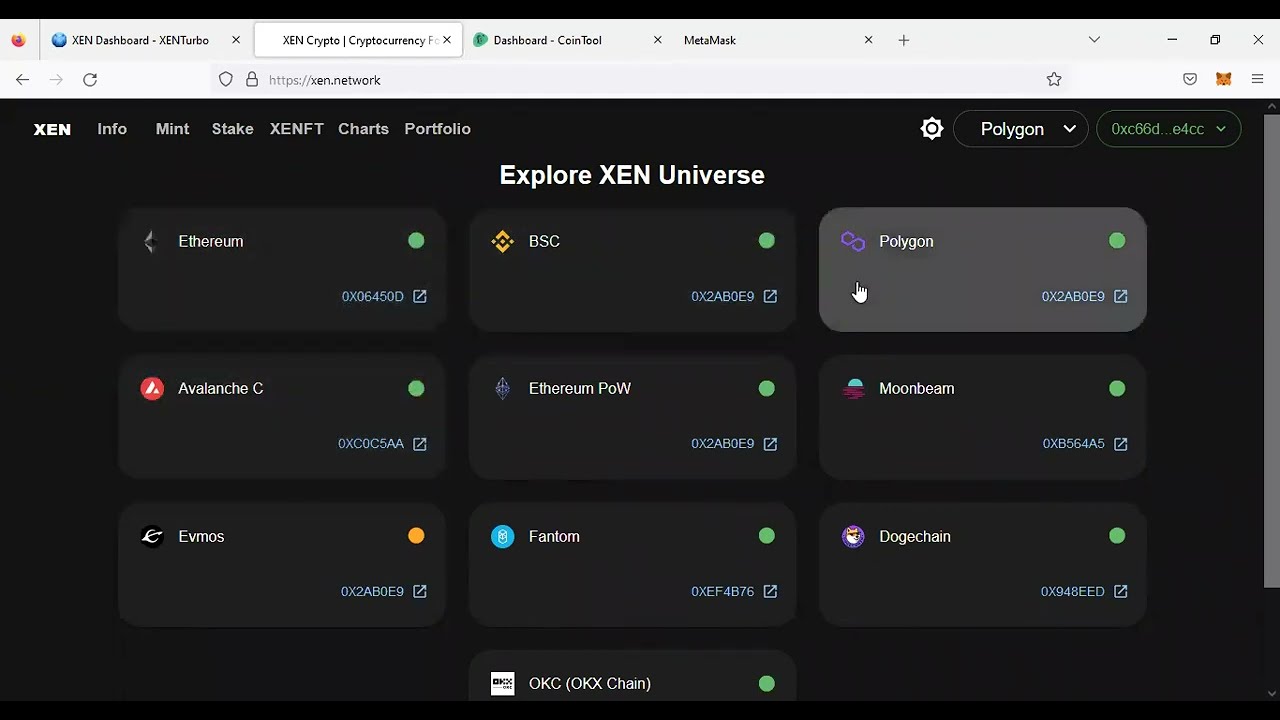Open the Pocket save icon
Viewport: 1280px width, 720px height.
(x=1190, y=80)
